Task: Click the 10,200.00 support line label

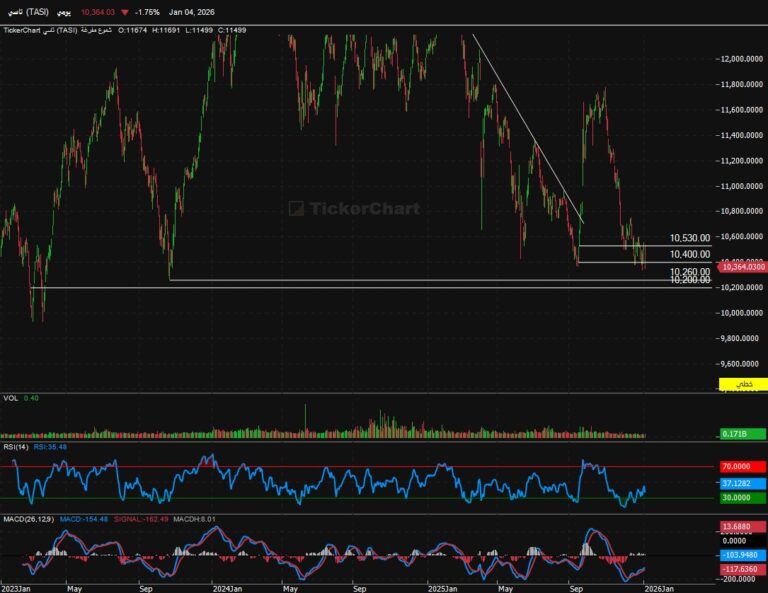Action: pos(690,282)
